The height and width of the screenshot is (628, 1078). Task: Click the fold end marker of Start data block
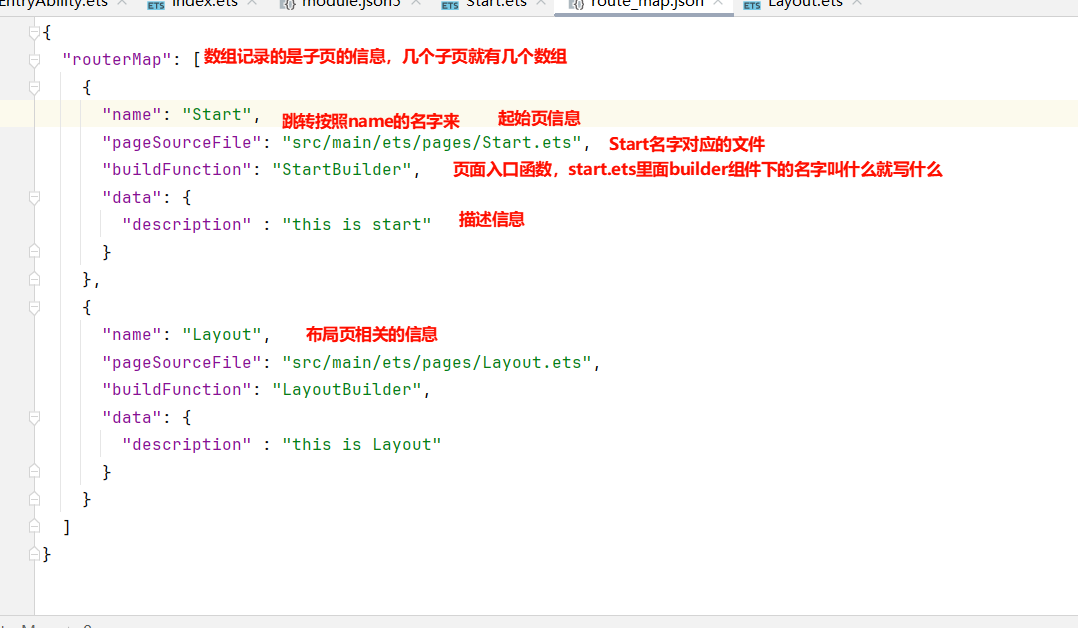[x=34, y=252]
